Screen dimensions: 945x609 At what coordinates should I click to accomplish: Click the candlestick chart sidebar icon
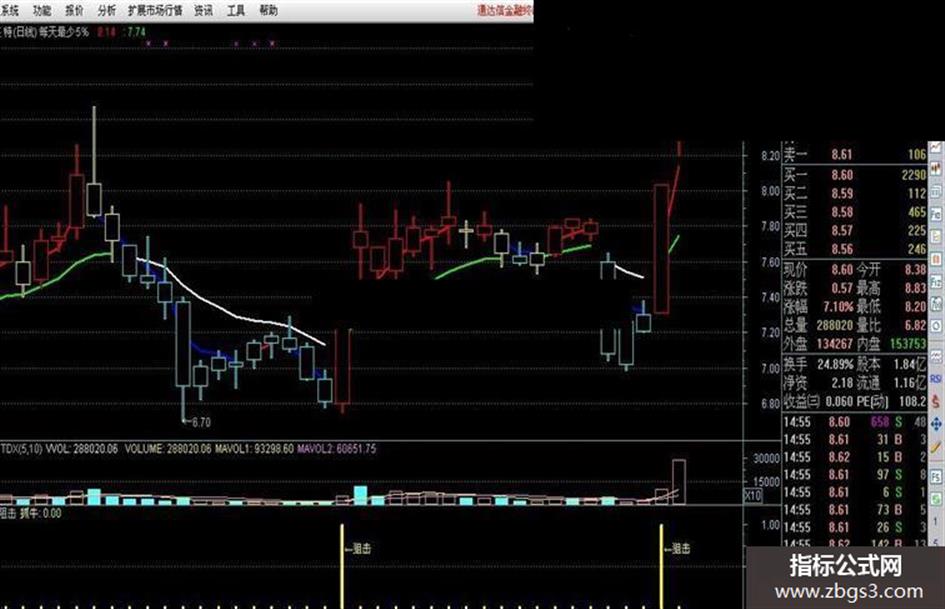click(x=936, y=169)
